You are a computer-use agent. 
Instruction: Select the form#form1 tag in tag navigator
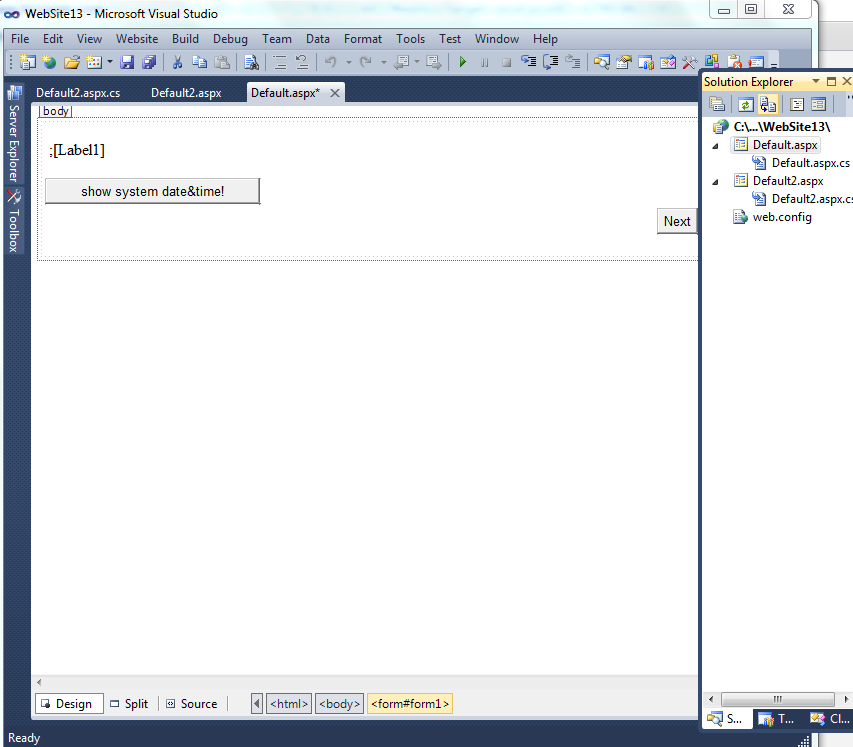click(x=410, y=703)
